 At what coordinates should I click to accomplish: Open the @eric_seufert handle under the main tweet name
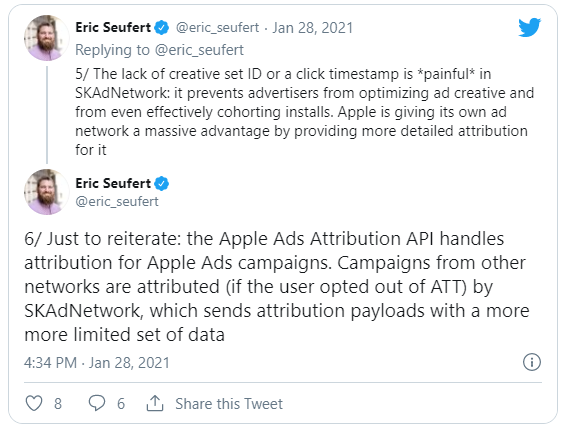pyautogui.click(x=117, y=201)
